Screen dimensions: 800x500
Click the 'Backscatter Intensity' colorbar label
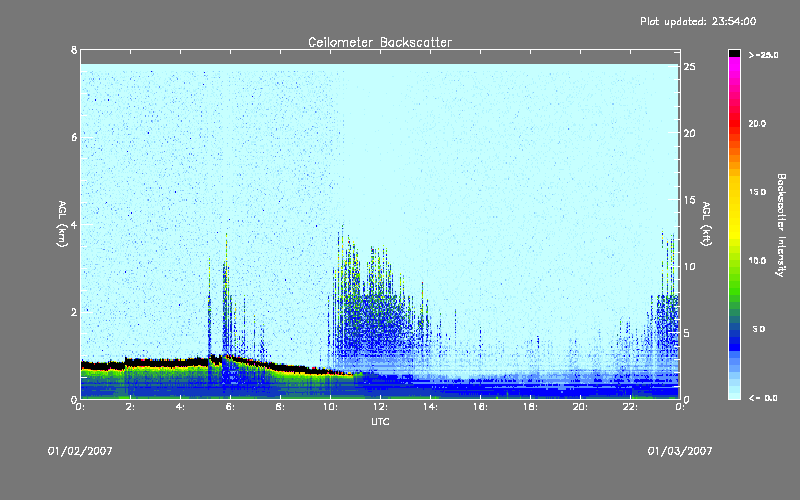point(781,225)
